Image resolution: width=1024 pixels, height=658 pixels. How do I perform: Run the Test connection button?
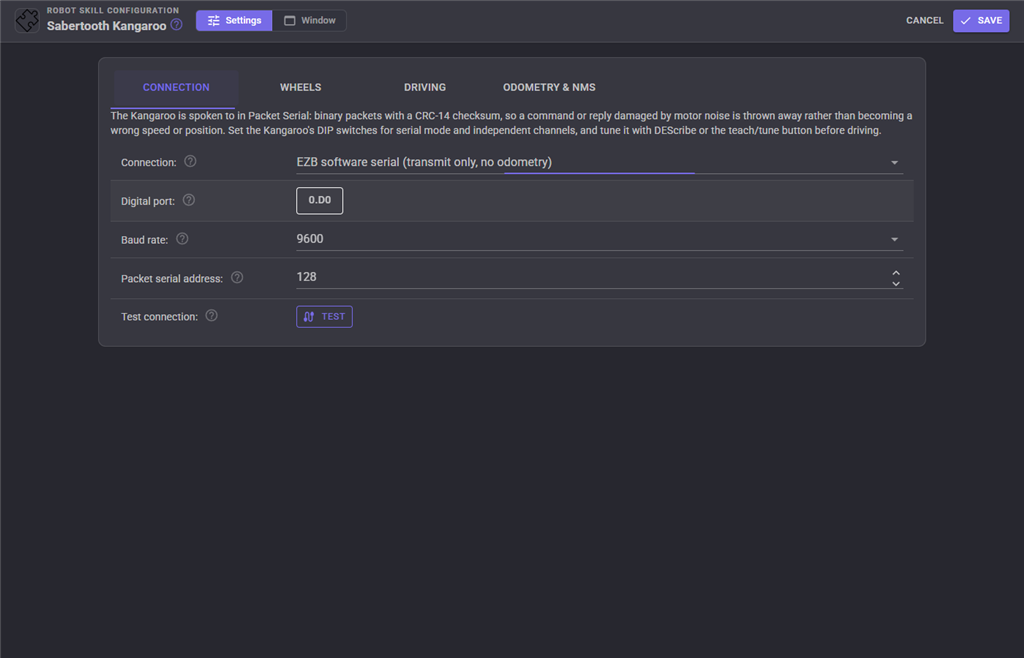point(325,317)
